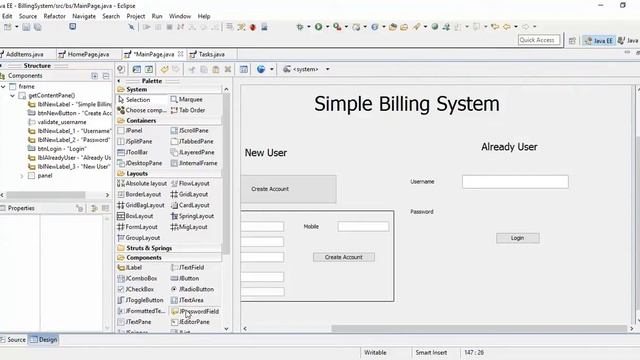Pick GridLayout in the palette
The height and width of the screenshot is (360, 640).
point(189,194)
